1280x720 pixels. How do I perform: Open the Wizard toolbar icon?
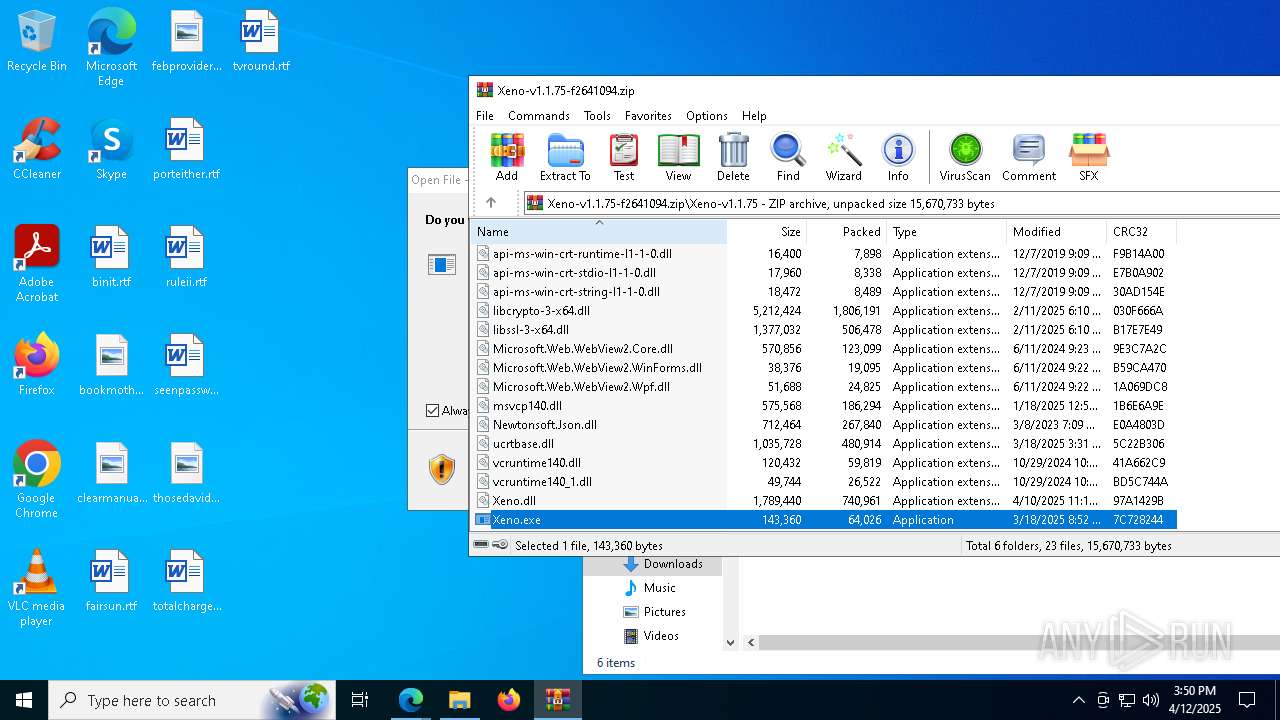843,158
